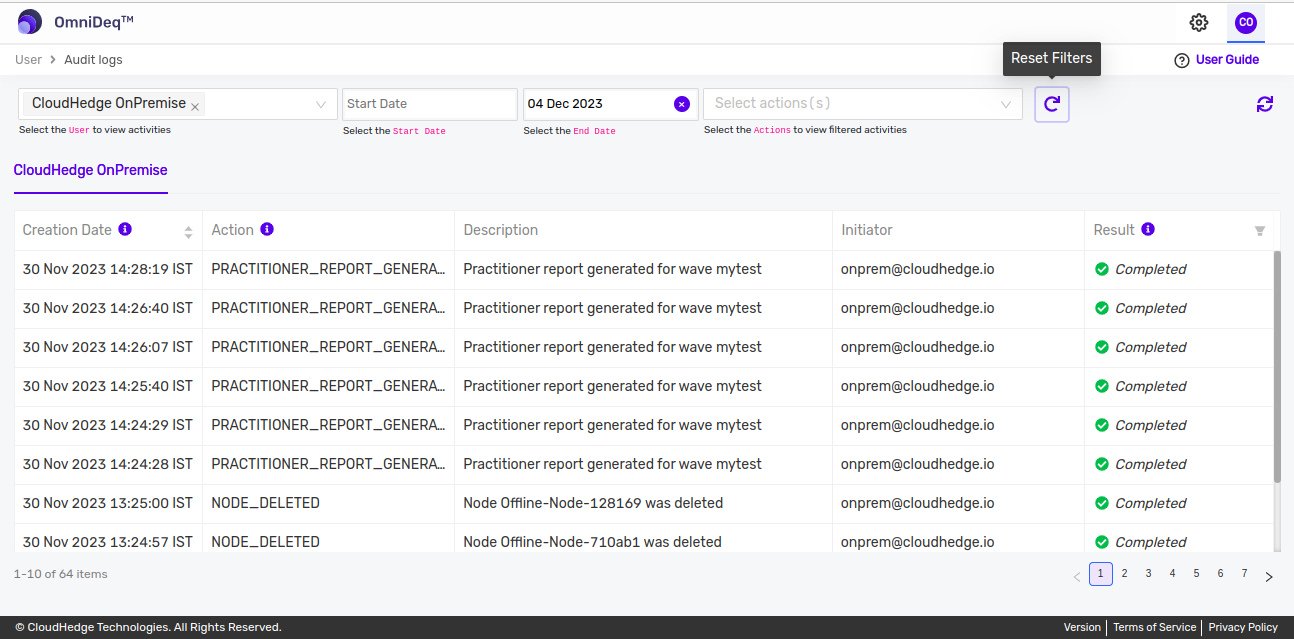Click Node Offline-Node-128169 was deleted description

593,503
